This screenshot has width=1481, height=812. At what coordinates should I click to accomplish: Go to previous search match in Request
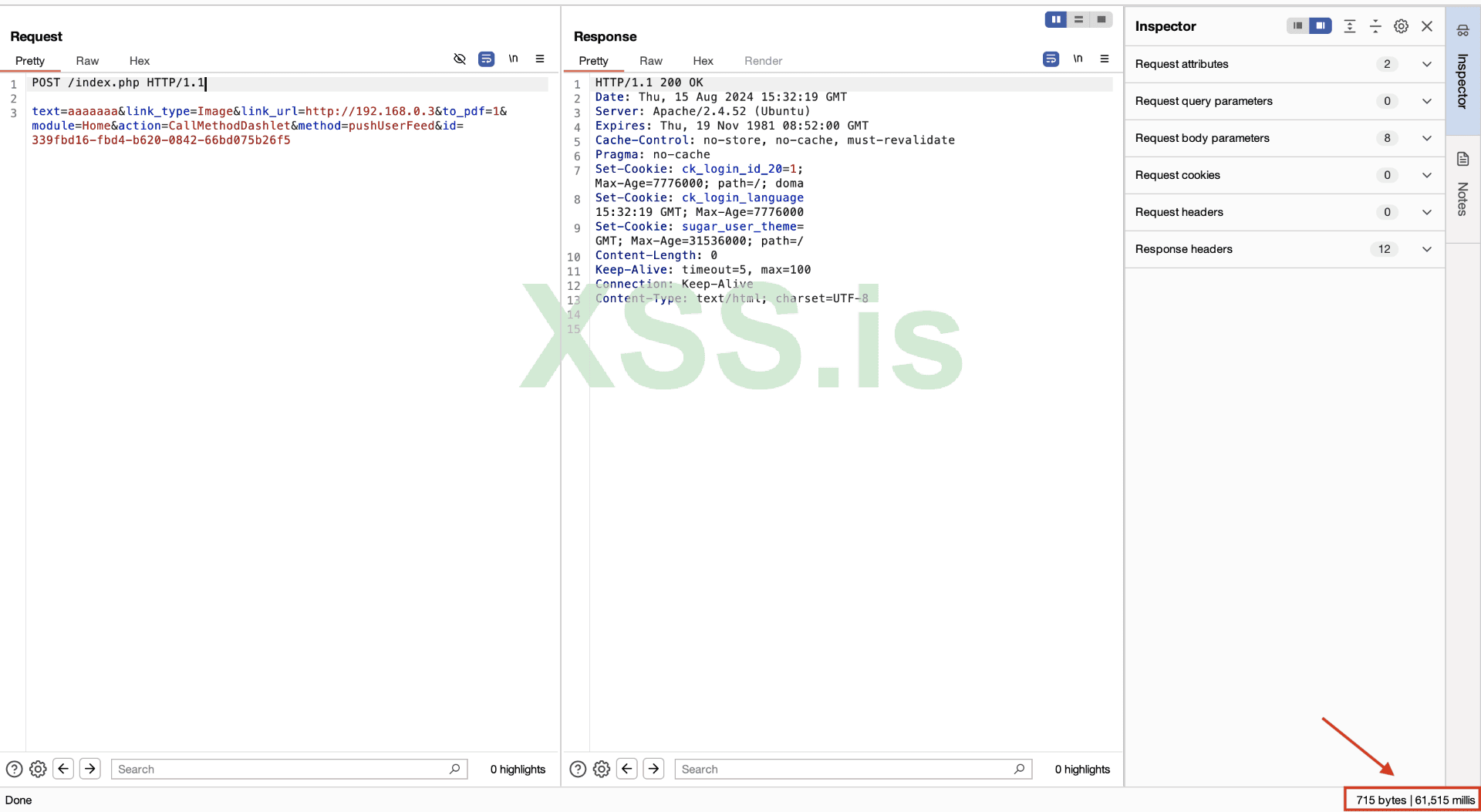[x=63, y=769]
